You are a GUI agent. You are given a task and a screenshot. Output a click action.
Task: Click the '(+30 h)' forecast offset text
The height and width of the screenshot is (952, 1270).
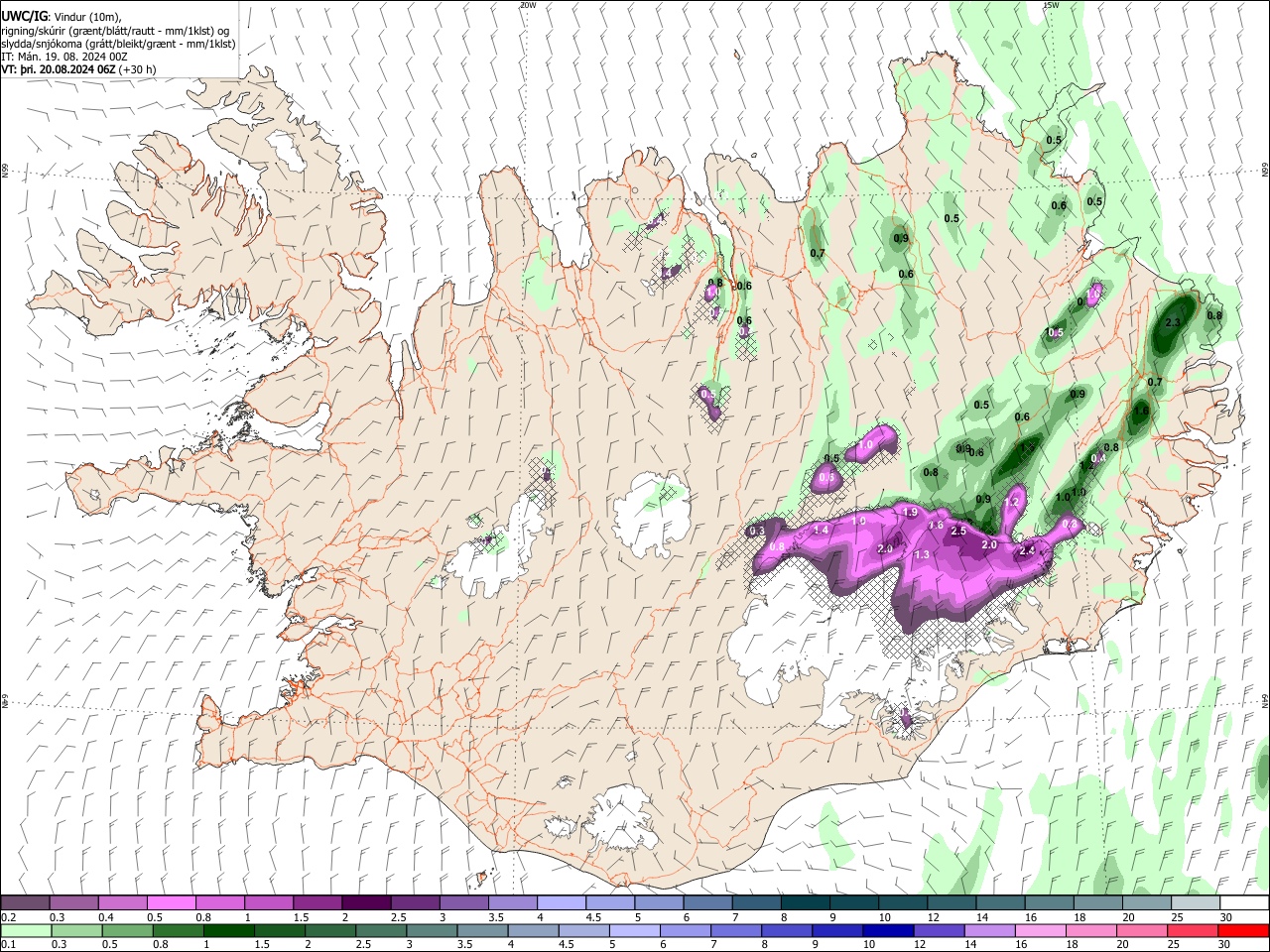point(138,69)
